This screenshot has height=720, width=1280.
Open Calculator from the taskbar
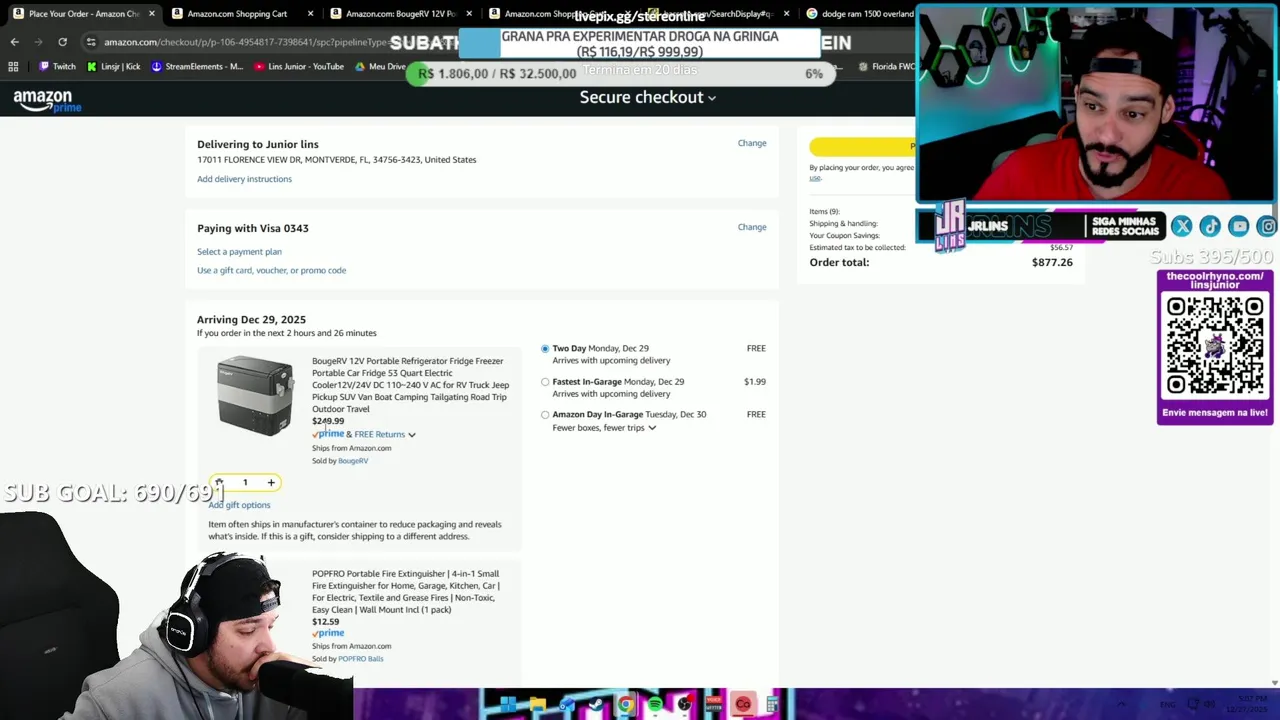coord(772,705)
